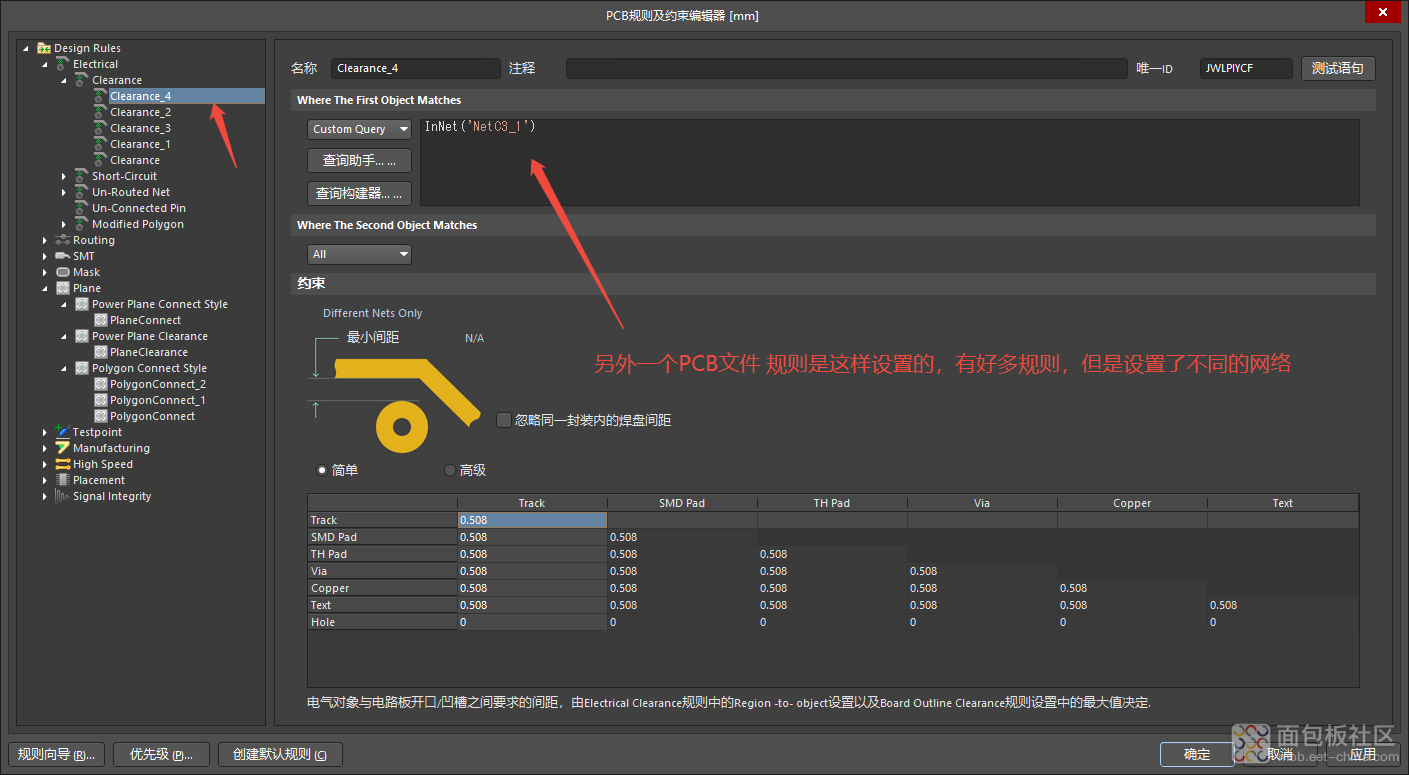Viewport: 1409px width, 775px height.
Task: Open the Custom Query dropdown
Action: [x=359, y=129]
